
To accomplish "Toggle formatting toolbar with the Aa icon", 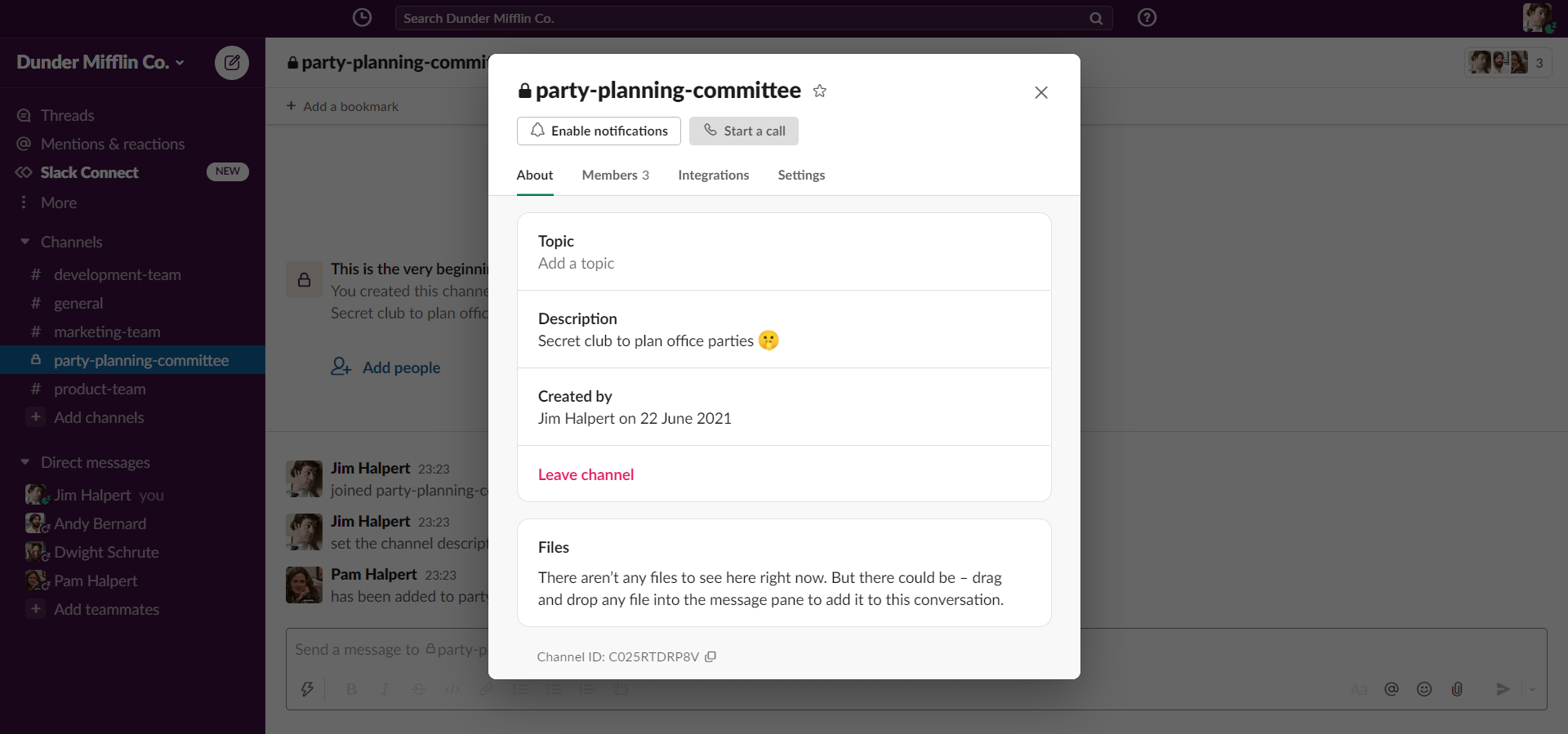I will tap(1359, 690).
